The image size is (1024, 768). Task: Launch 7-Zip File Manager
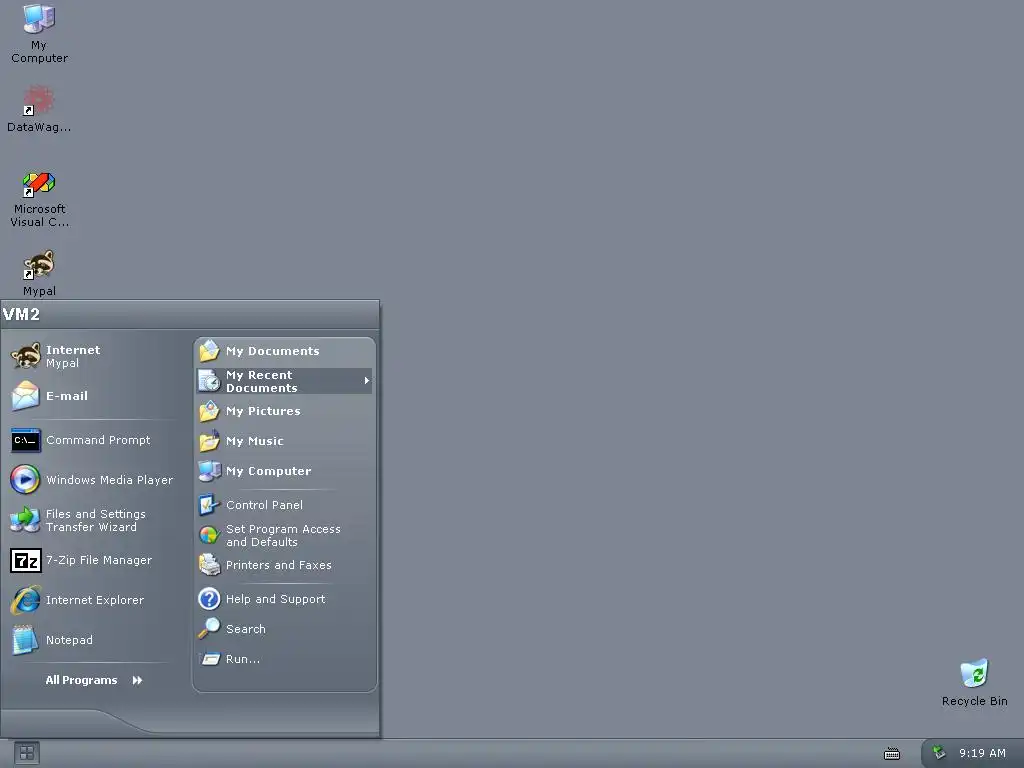pos(93,560)
